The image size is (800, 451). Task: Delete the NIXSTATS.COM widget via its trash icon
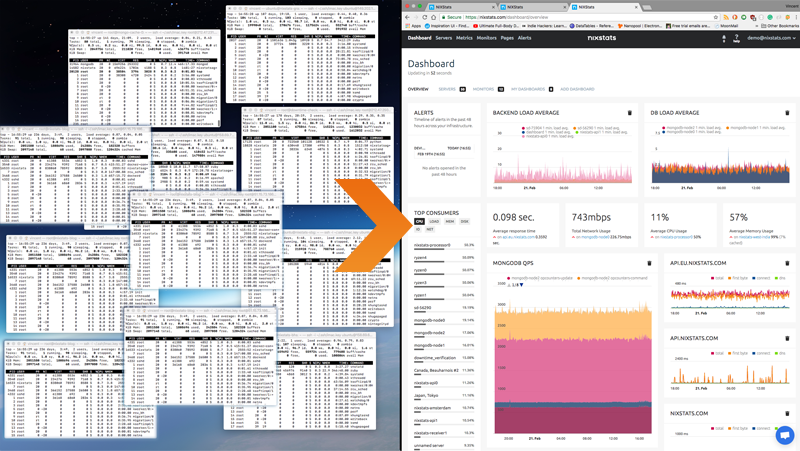click(x=787, y=413)
